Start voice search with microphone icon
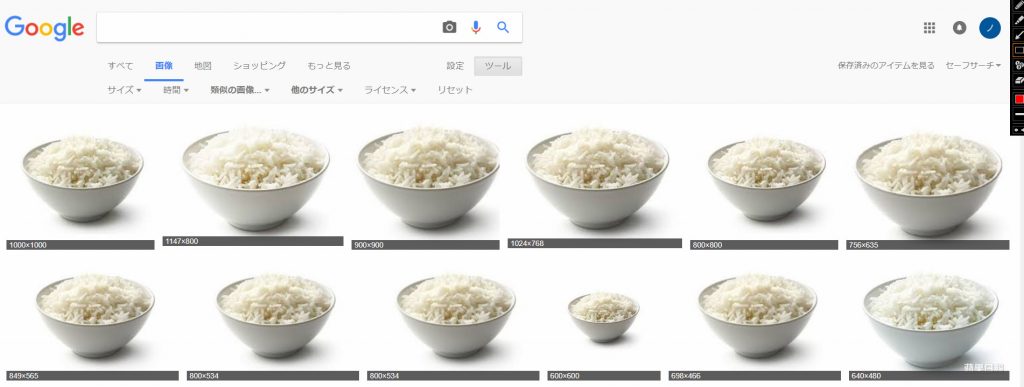The height and width of the screenshot is (387, 1024). pyautogui.click(x=476, y=27)
